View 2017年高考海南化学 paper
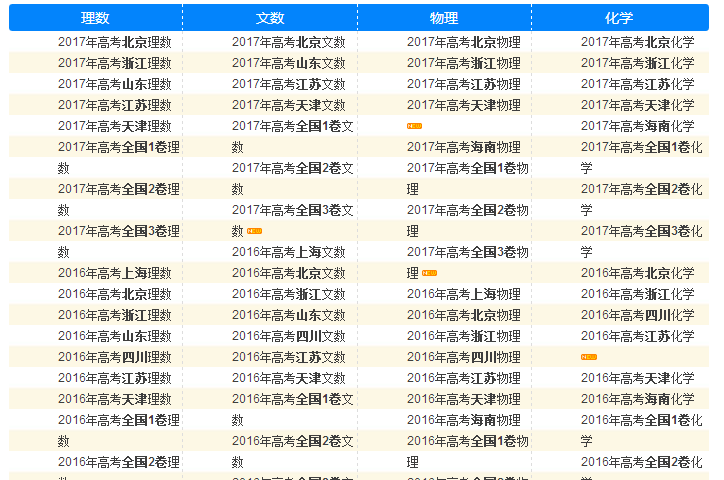The height and width of the screenshot is (480, 724). point(637,126)
